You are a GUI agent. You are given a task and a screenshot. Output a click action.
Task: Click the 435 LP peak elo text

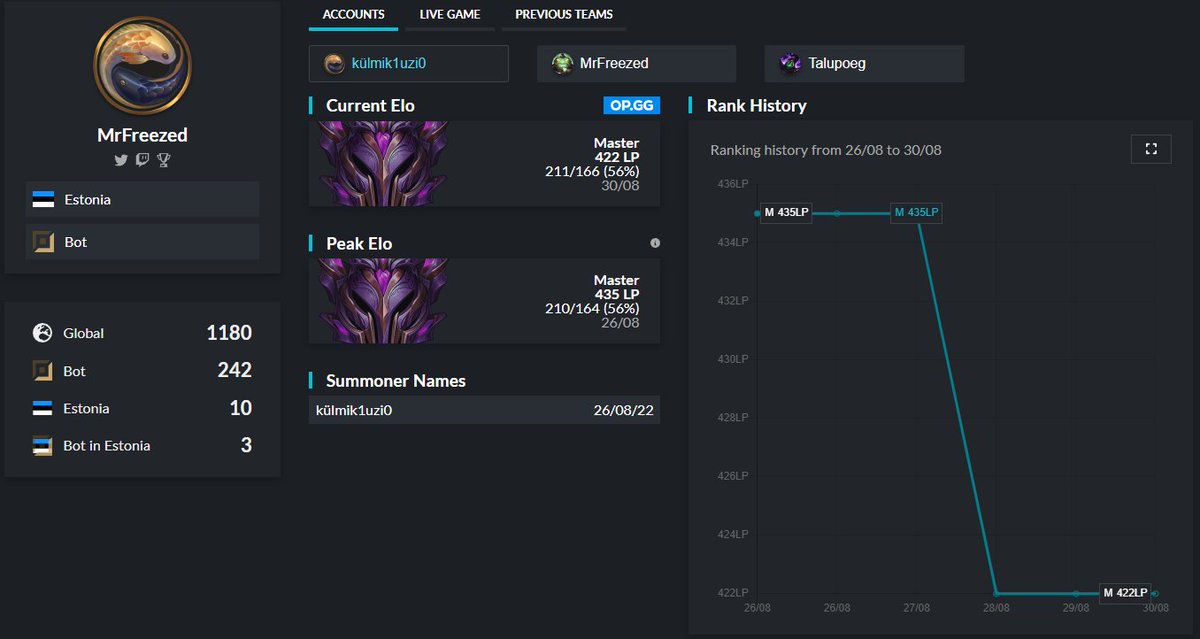[x=617, y=294]
